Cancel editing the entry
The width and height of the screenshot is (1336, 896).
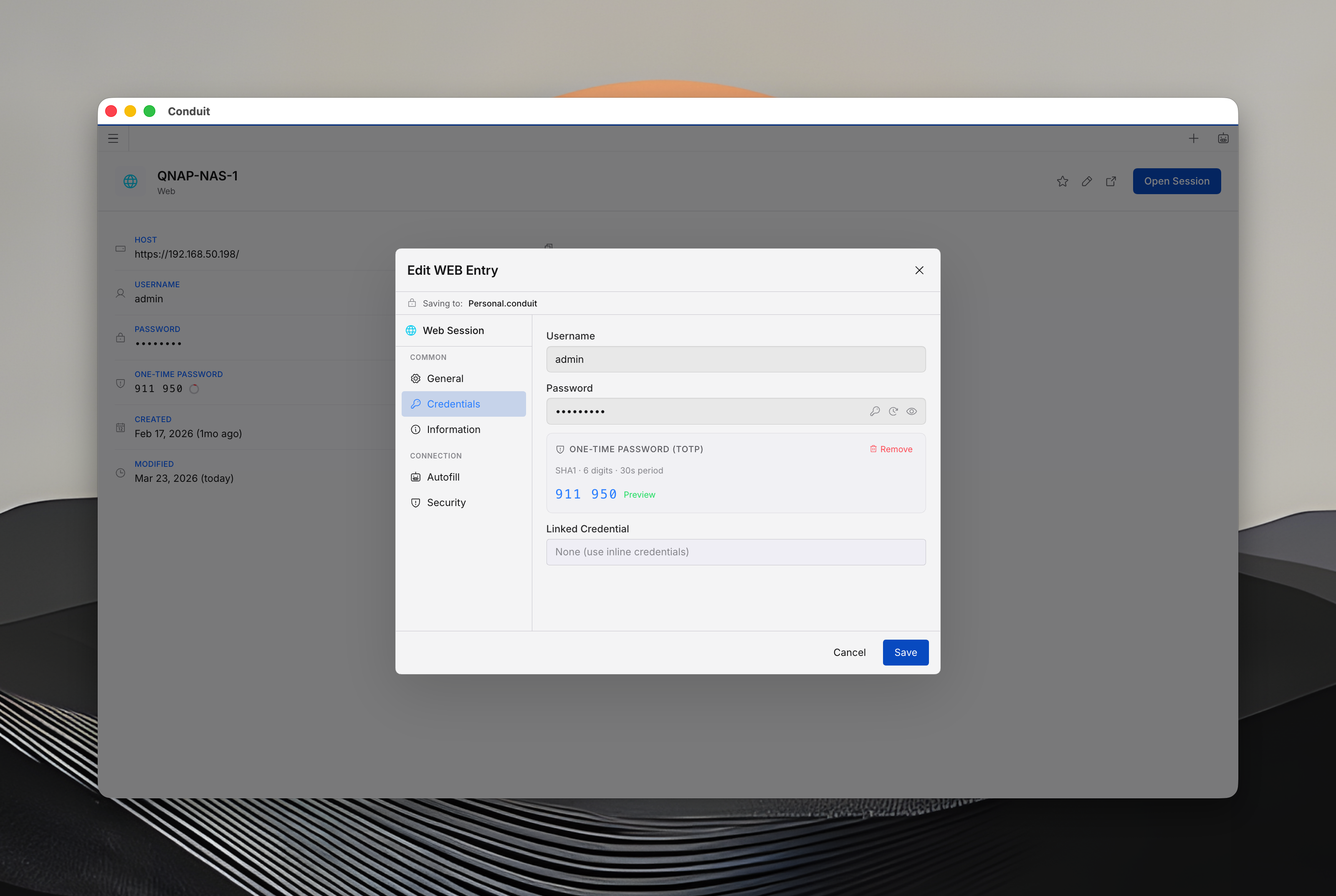(x=849, y=653)
